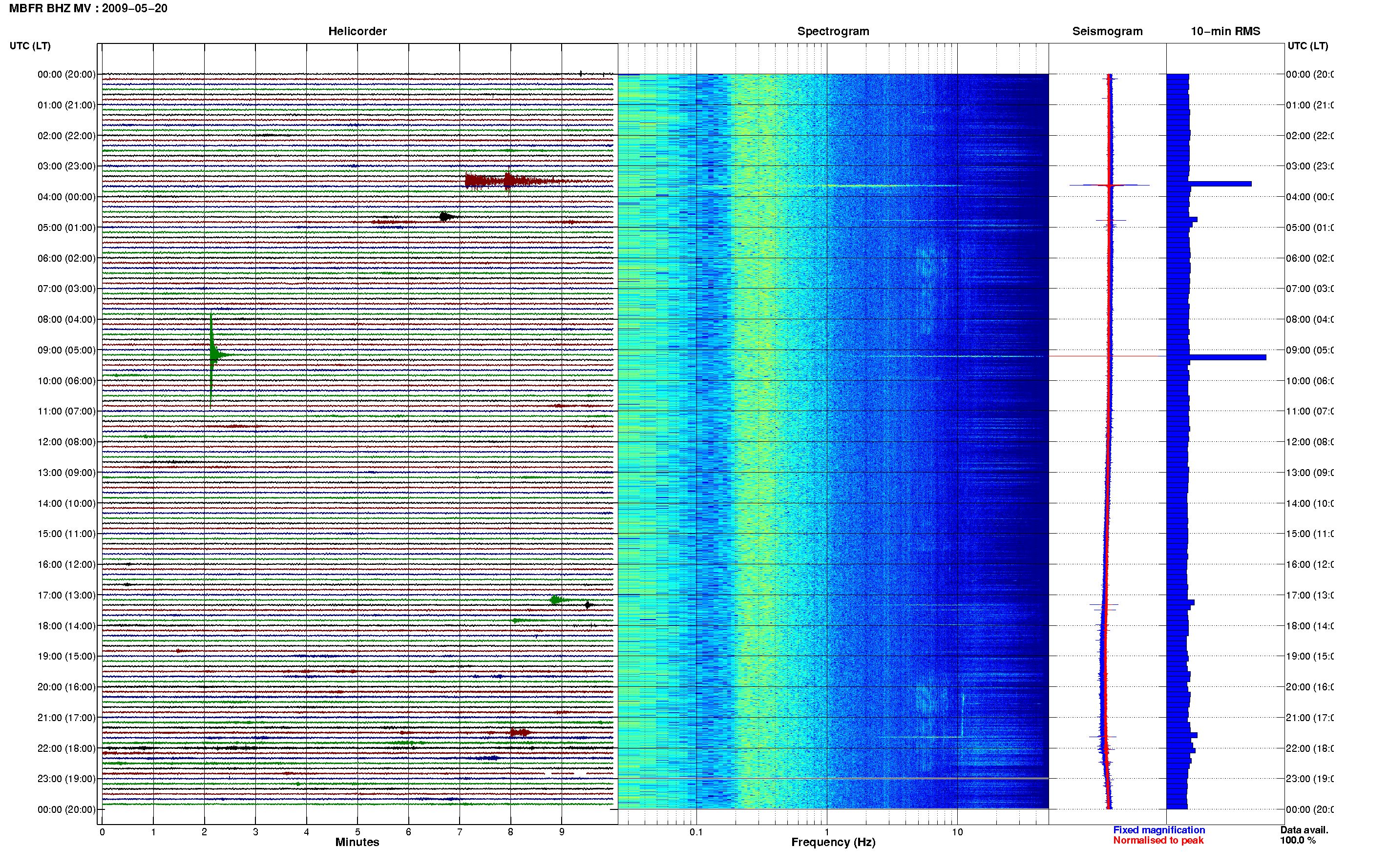Click the left '17:00 (13:00)' time label
Viewport: 1389px width, 868px height.
pyautogui.click(x=66, y=595)
